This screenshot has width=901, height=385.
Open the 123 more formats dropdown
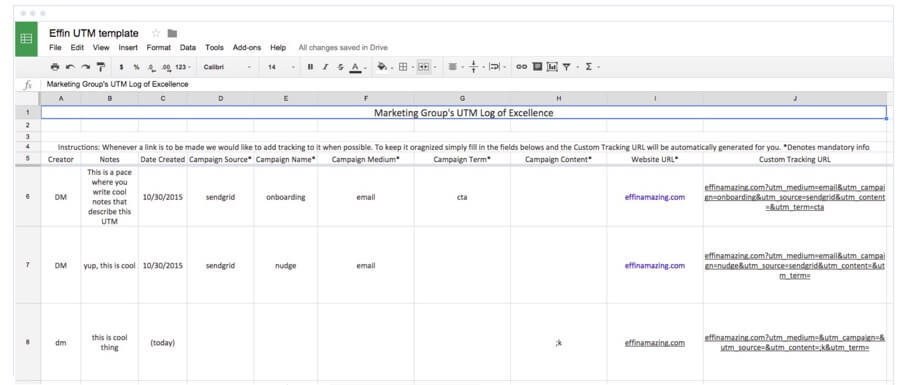(183, 67)
